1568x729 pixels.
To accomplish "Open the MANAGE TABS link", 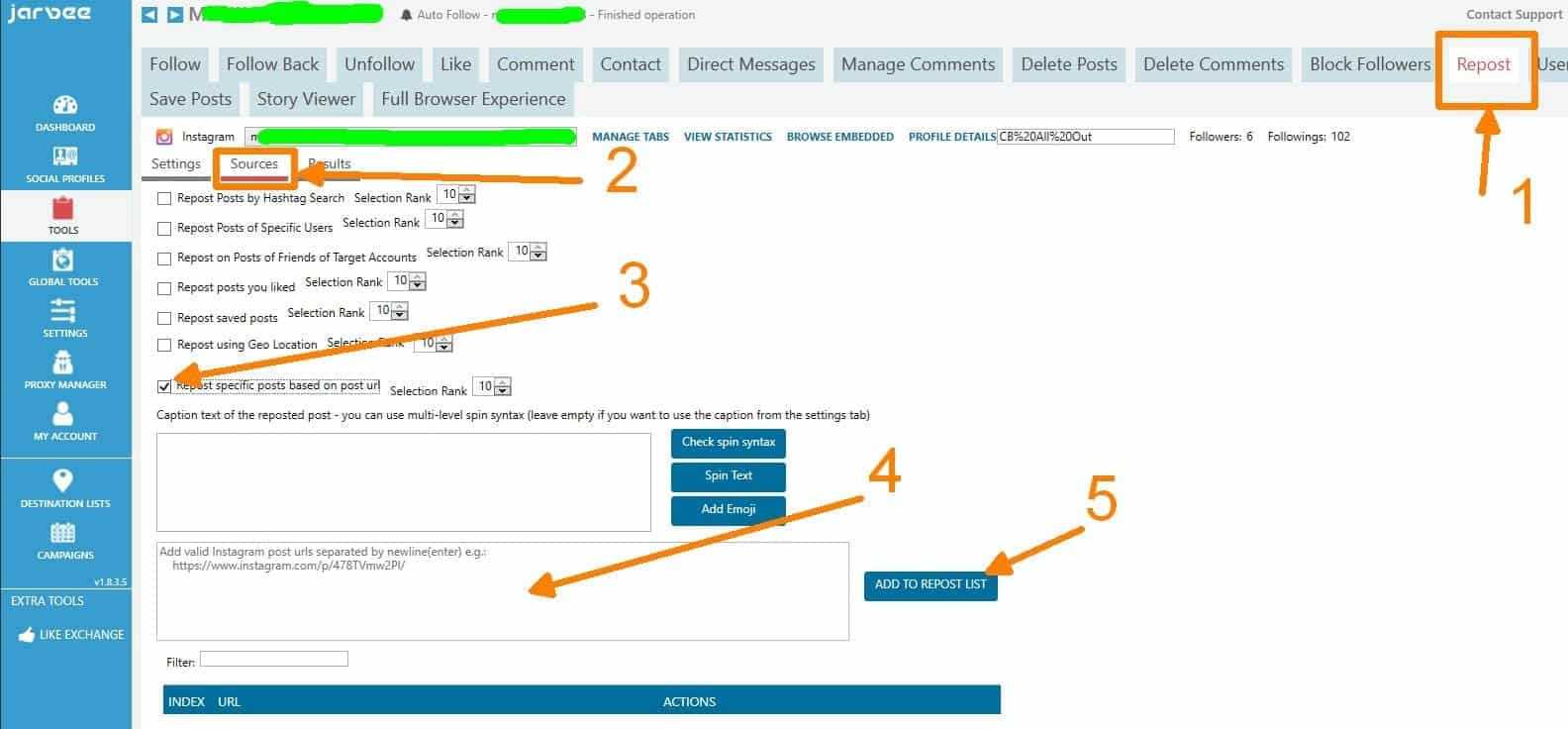I will (631, 137).
